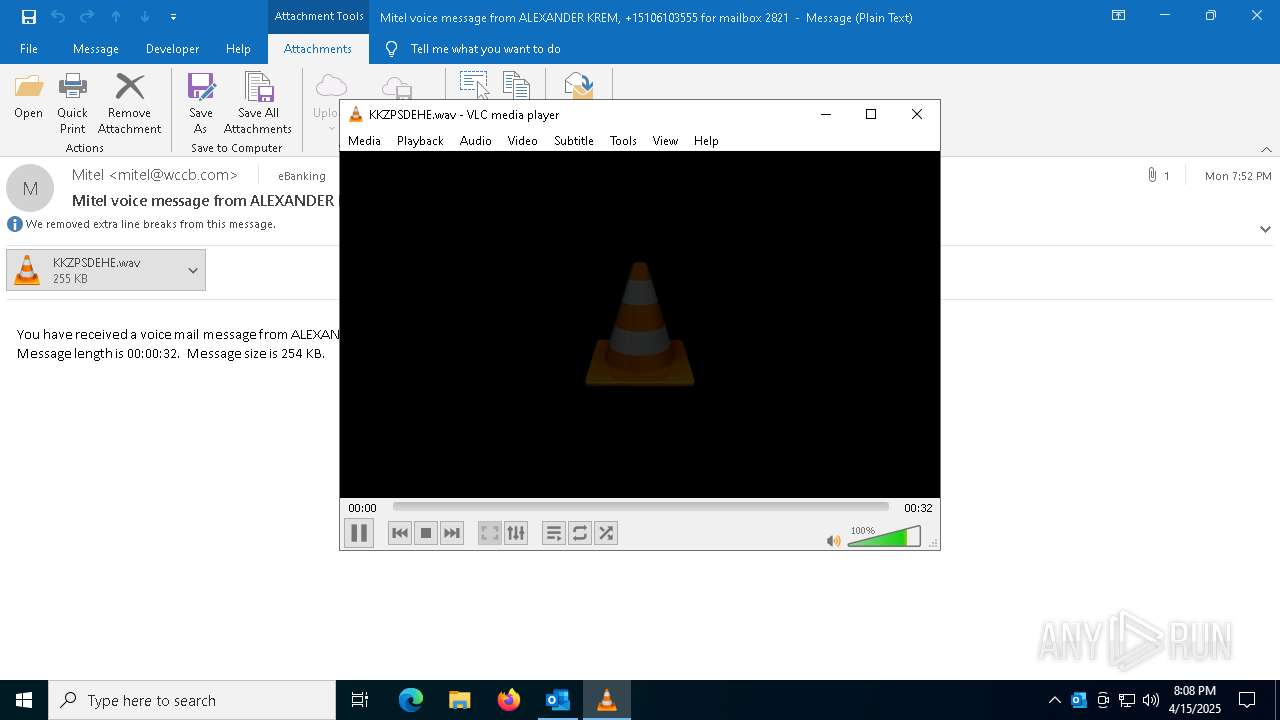This screenshot has height=720, width=1280.
Task: Expand the Customize Quick Access Toolbar dropdown
Action: click(x=173, y=17)
